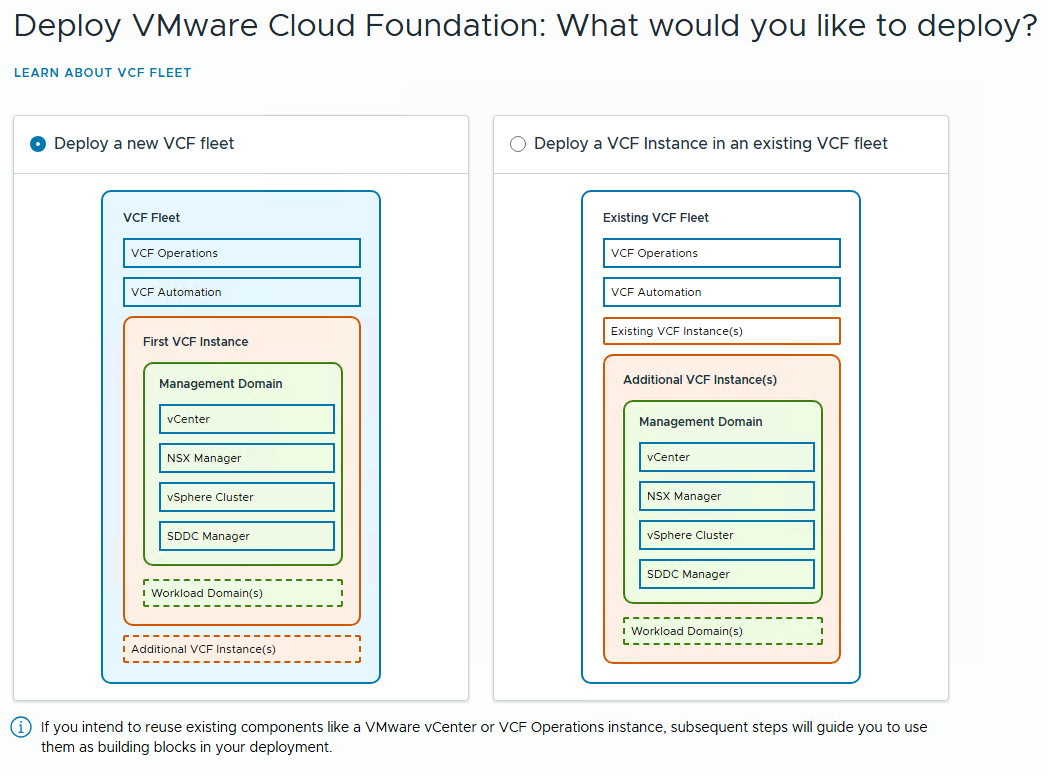Click SDDC Manager box under Additional VCF Instance(s)
This screenshot has width=1048, height=776.
click(726, 574)
